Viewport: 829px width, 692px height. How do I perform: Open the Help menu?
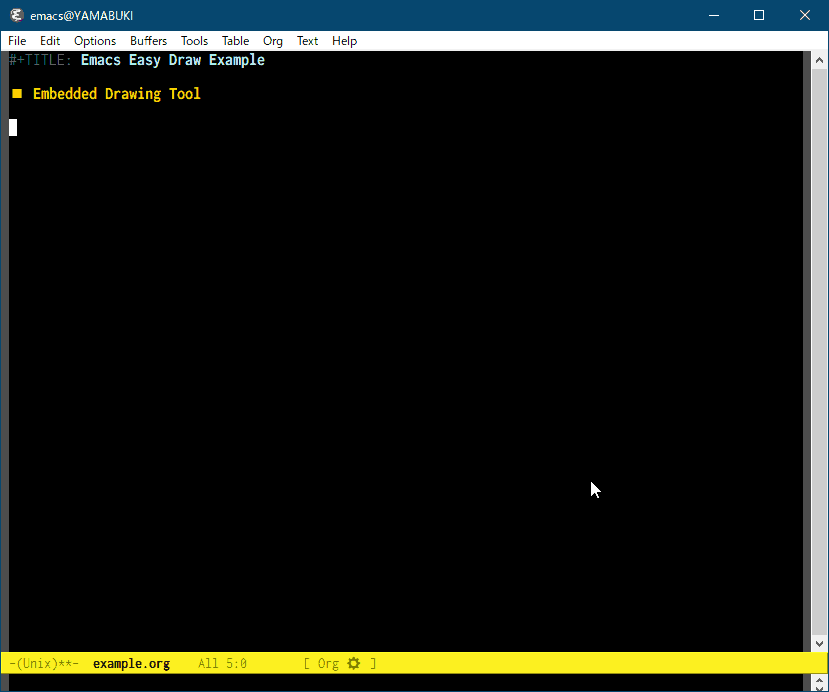(344, 41)
